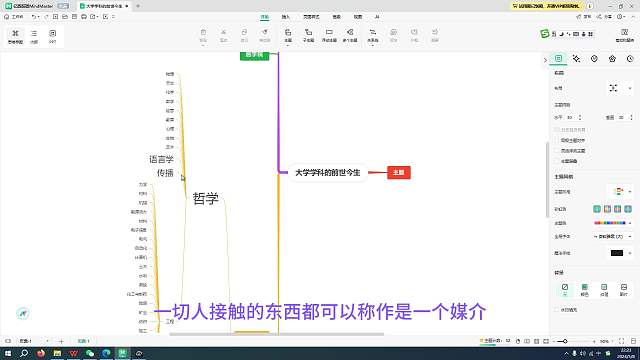The height and width of the screenshot is (360, 640).
Task: Click the floating assistant icon on canvas
Action: pyautogui.click(x=23, y=313)
